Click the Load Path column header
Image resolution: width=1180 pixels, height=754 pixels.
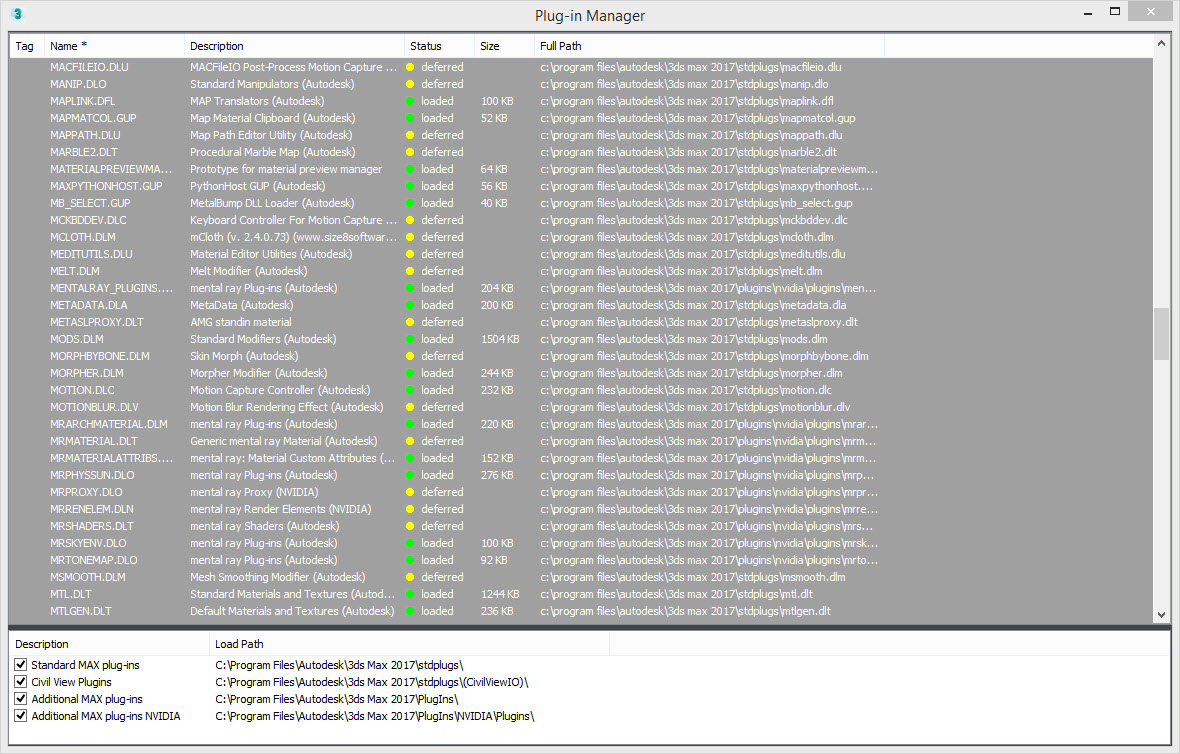click(409, 644)
